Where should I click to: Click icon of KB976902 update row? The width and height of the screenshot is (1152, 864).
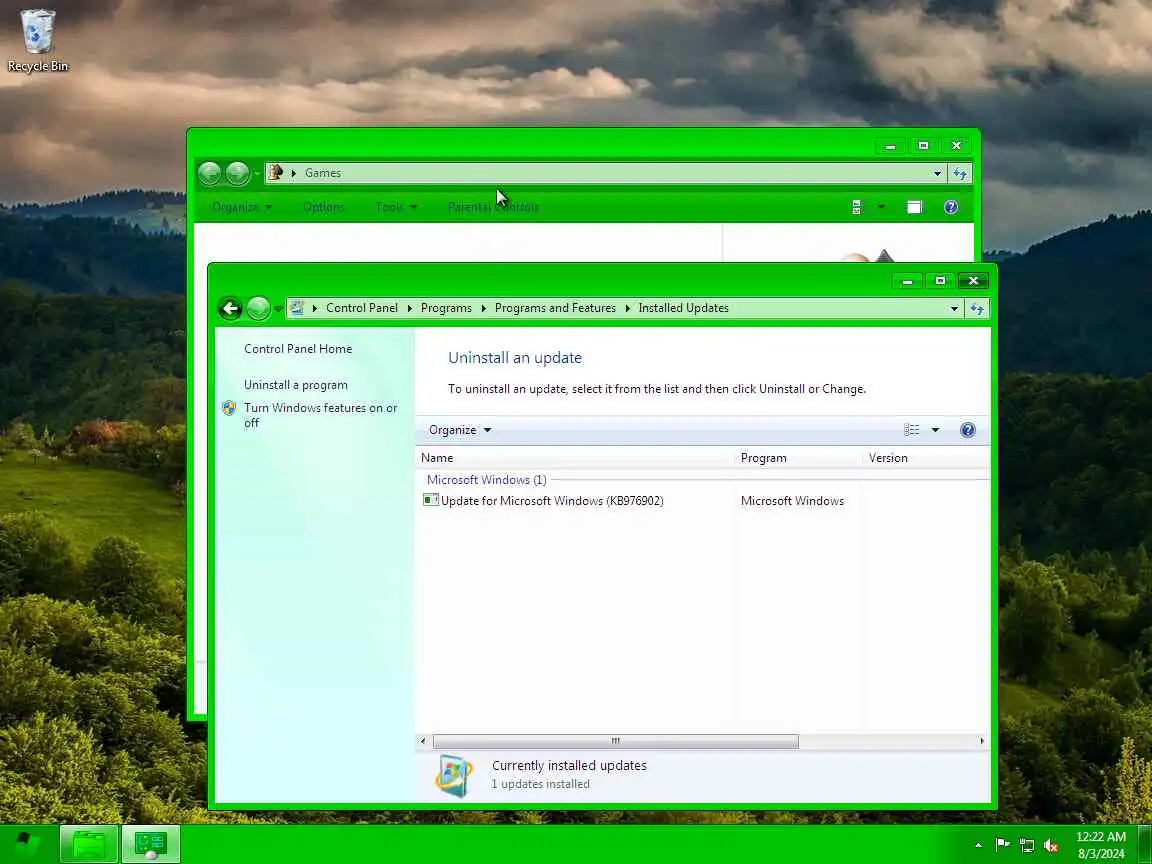pos(431,500)
